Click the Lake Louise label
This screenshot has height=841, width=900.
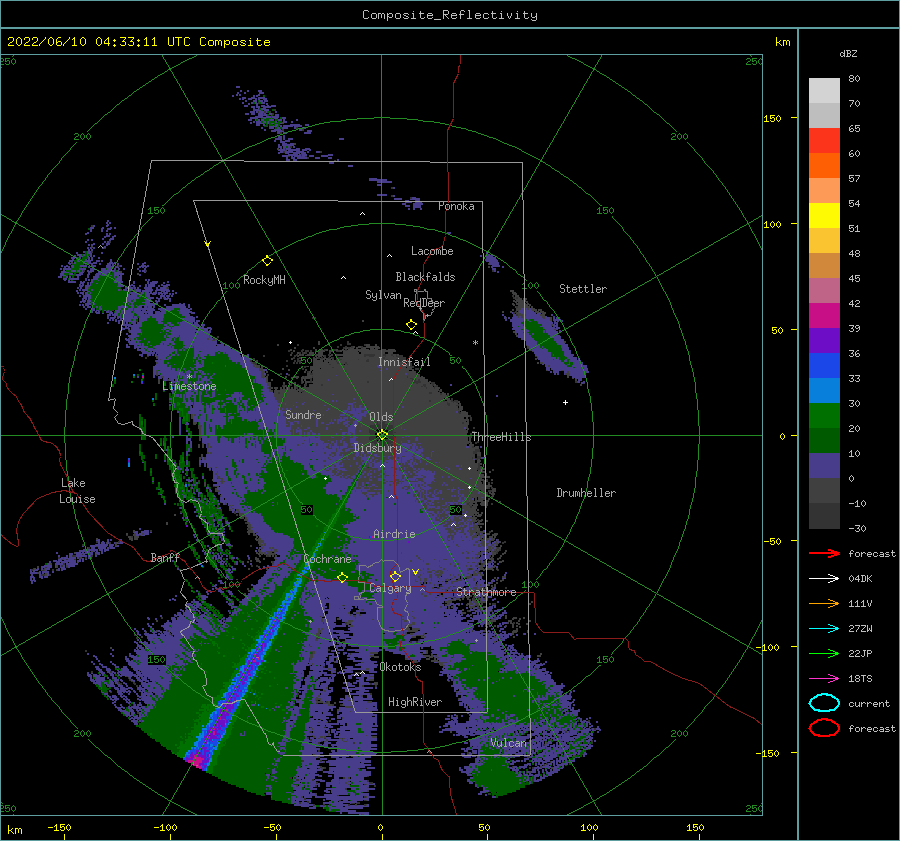77,491
